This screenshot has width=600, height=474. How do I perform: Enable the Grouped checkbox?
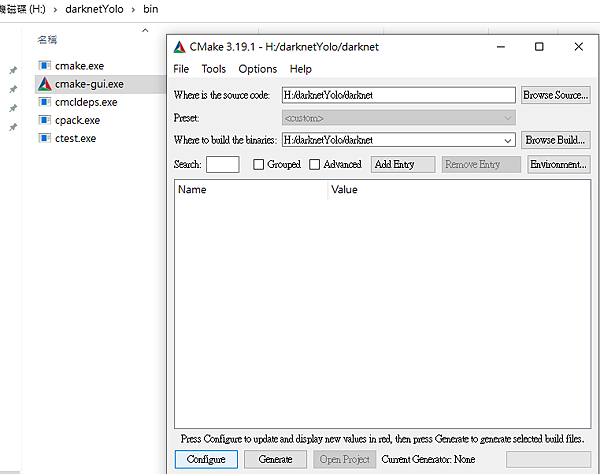tap(258, 165)
